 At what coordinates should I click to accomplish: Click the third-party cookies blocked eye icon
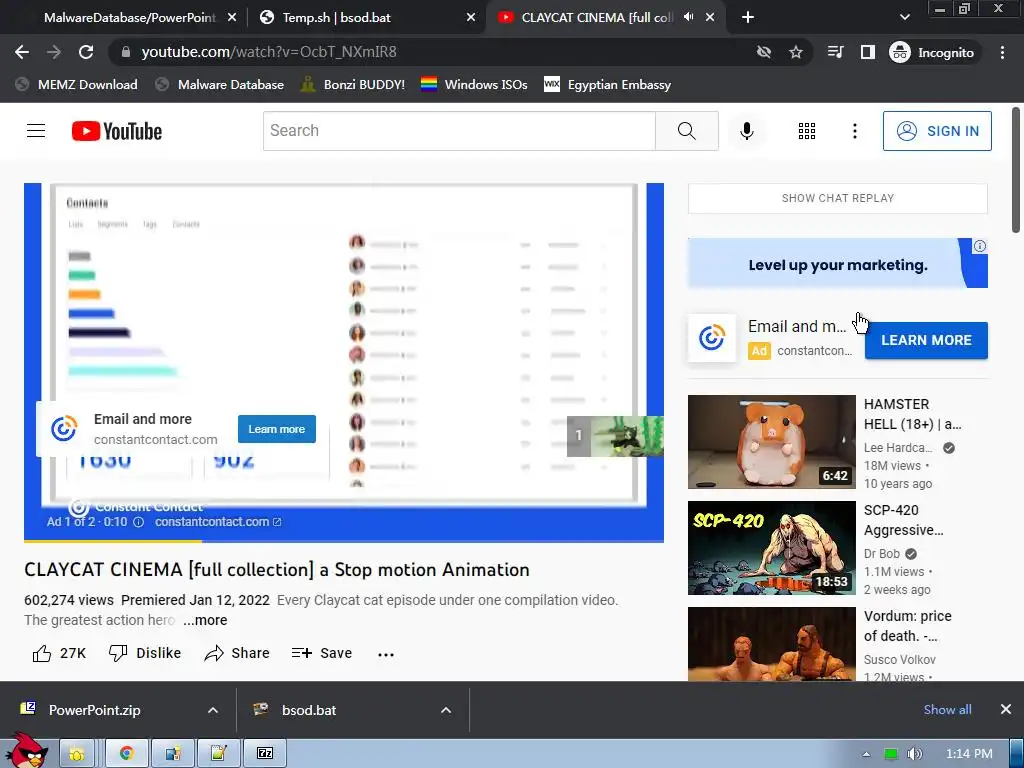tap(763, 52)
